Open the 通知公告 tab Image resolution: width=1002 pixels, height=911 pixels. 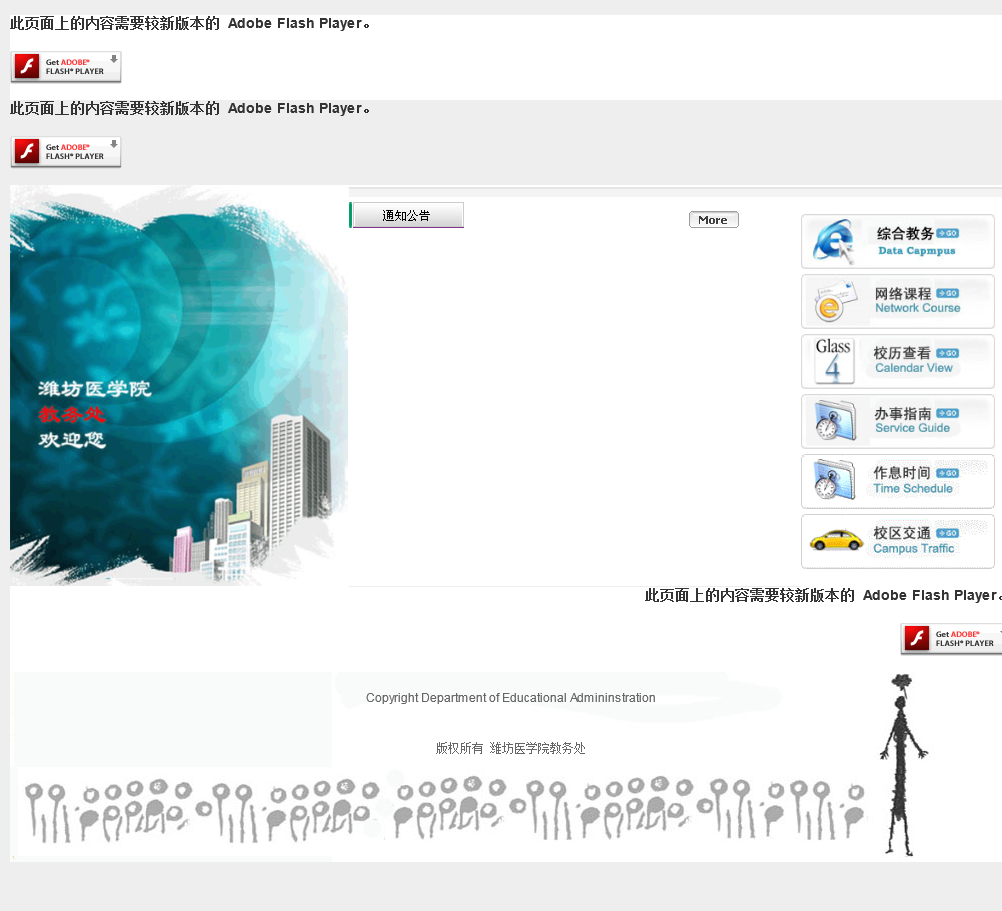pyautogui.click(x=407, y=215)
